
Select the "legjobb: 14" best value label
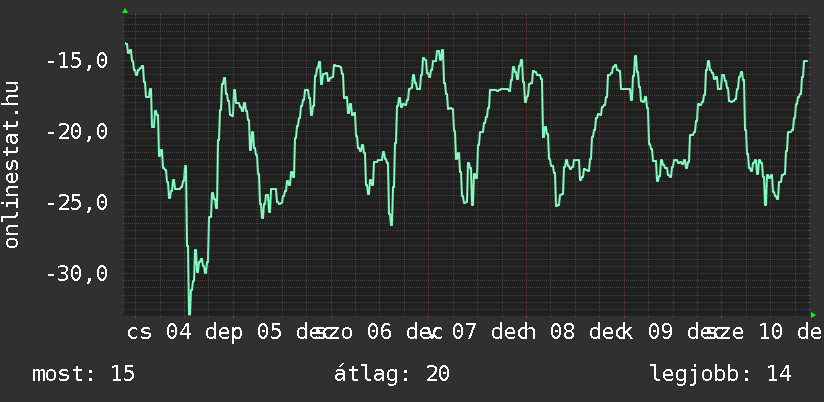[720, 374]
